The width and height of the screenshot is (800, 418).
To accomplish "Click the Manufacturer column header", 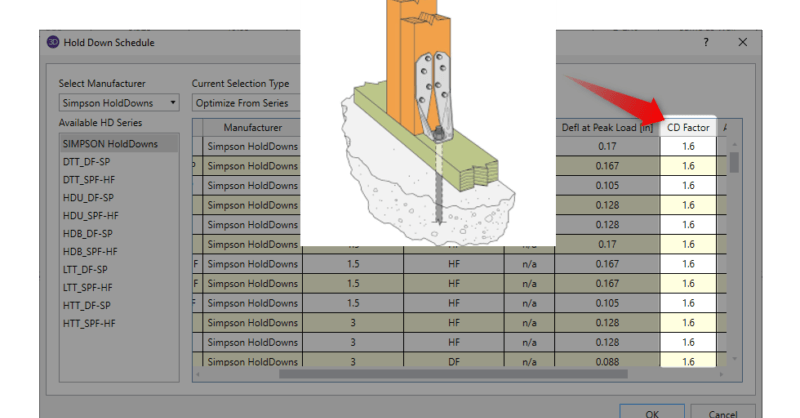I will (253, 128).
